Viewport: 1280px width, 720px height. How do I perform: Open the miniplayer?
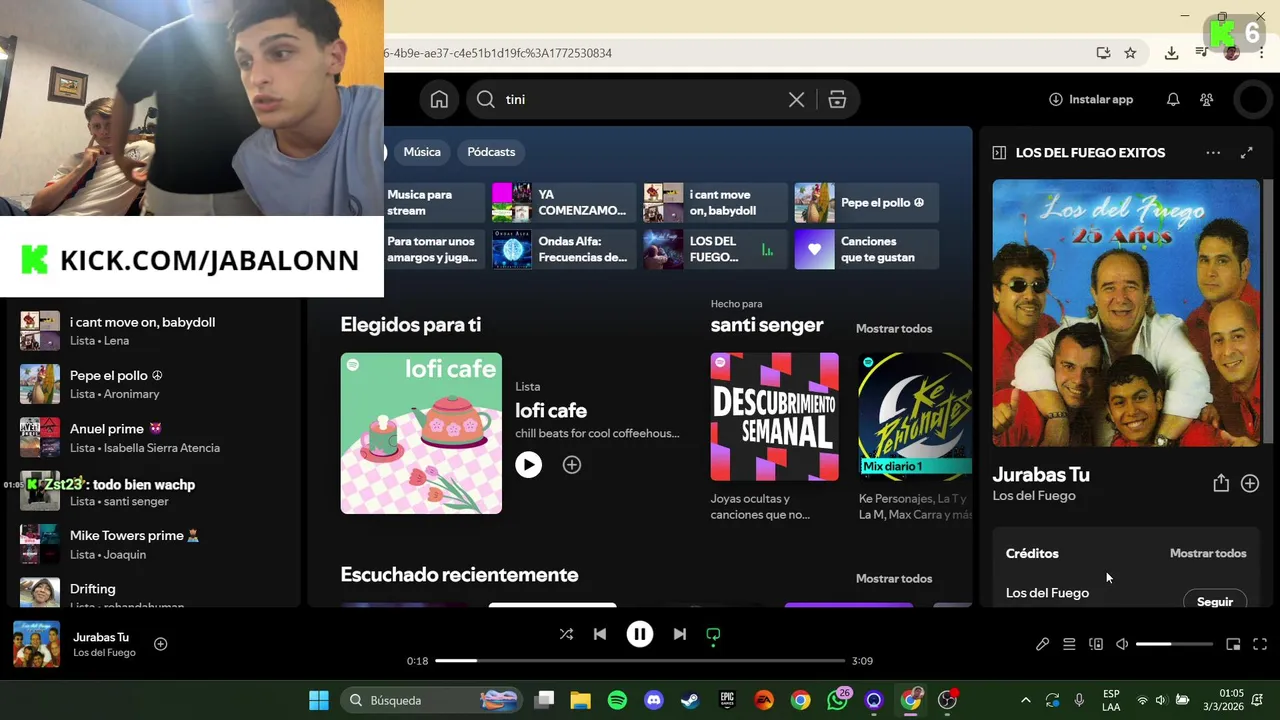pos(1233,645)
